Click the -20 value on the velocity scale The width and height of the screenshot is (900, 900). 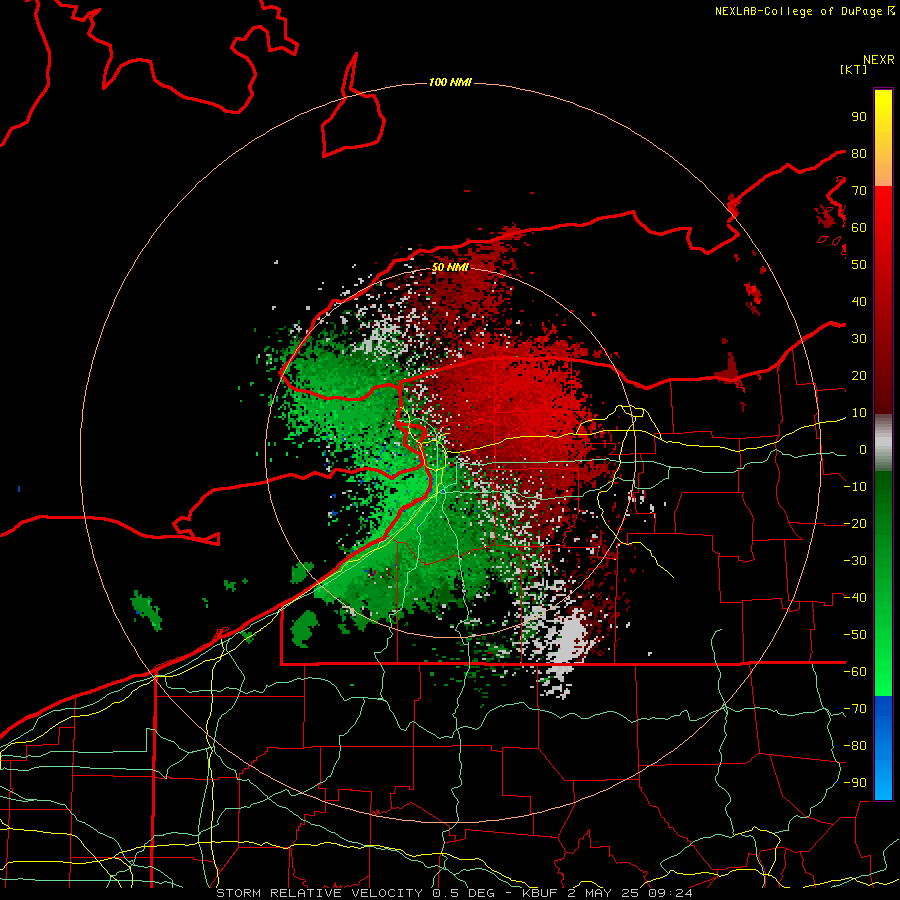[855, 524]
